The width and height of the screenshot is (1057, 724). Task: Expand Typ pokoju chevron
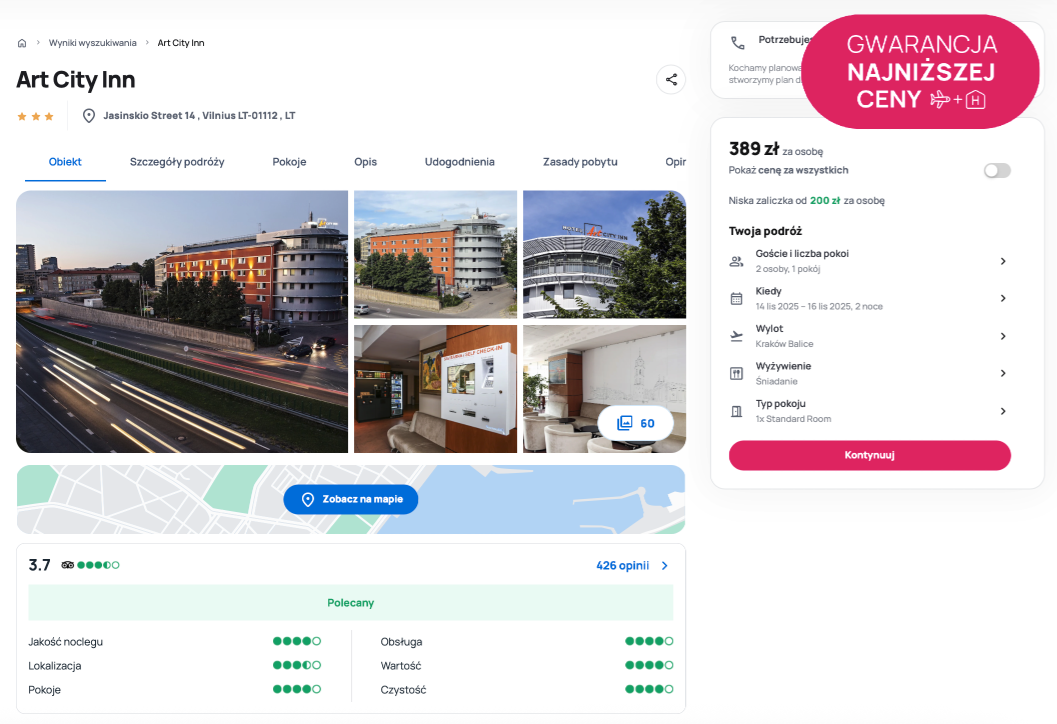pyautogui.click(x=1003, y=411)
